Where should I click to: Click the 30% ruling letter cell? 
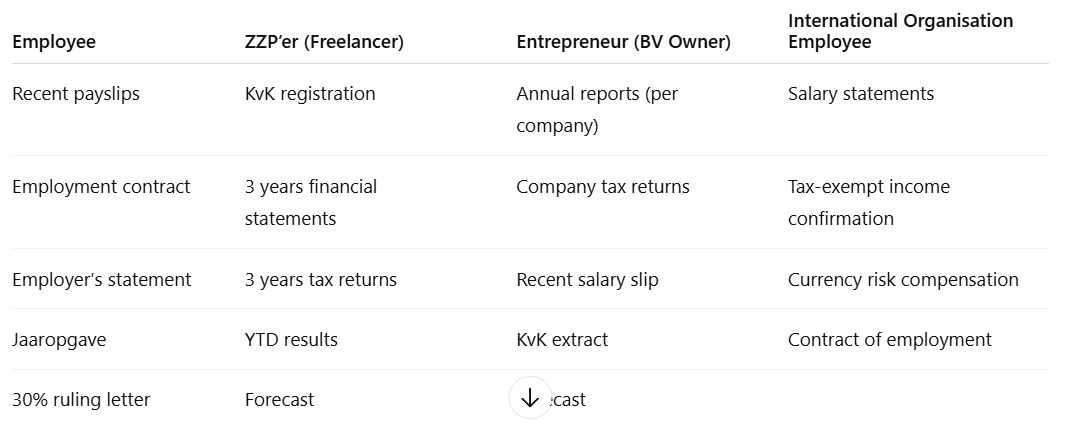81,400
